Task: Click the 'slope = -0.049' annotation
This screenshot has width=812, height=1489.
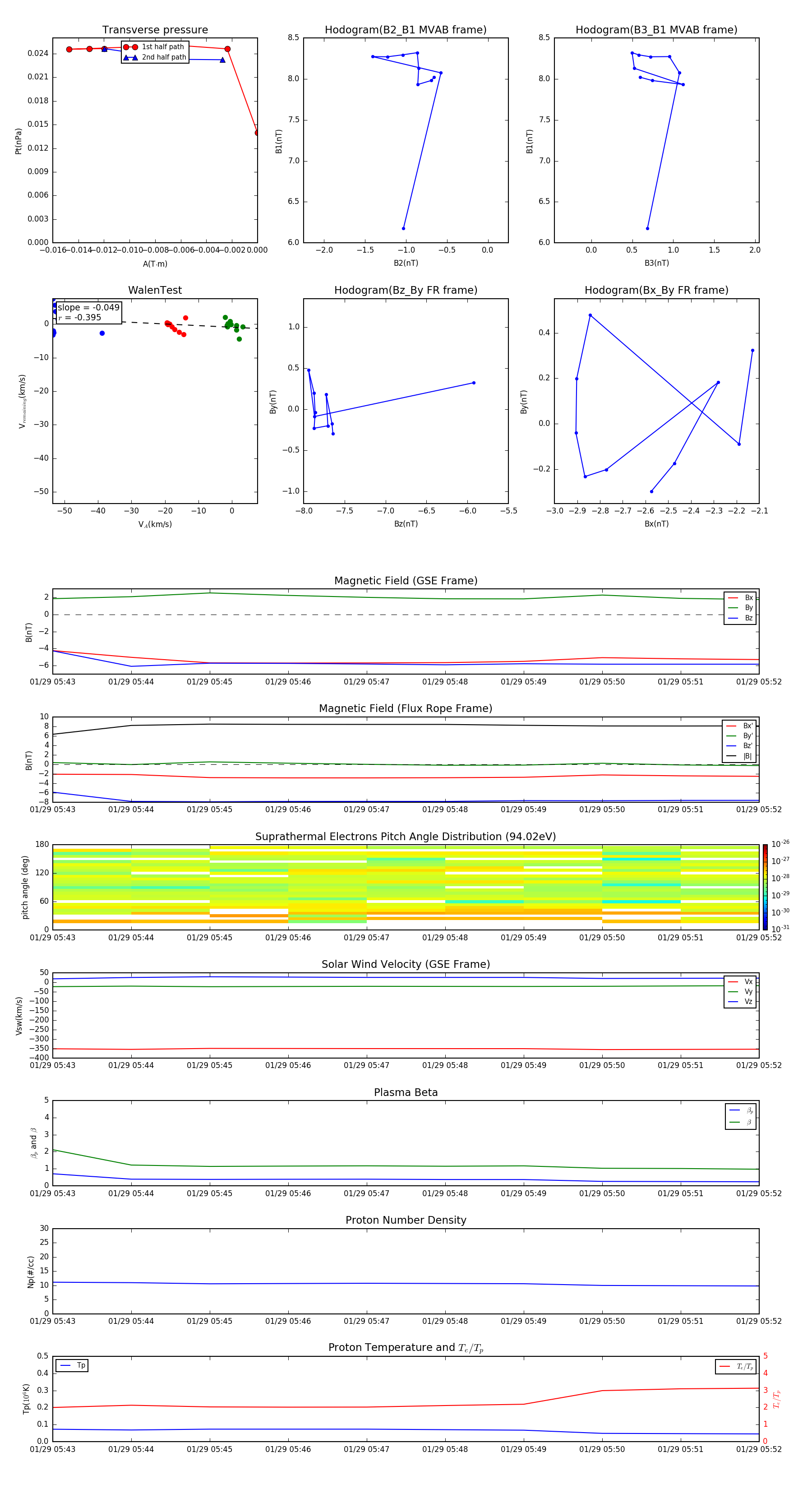Action: click(88, 308)
